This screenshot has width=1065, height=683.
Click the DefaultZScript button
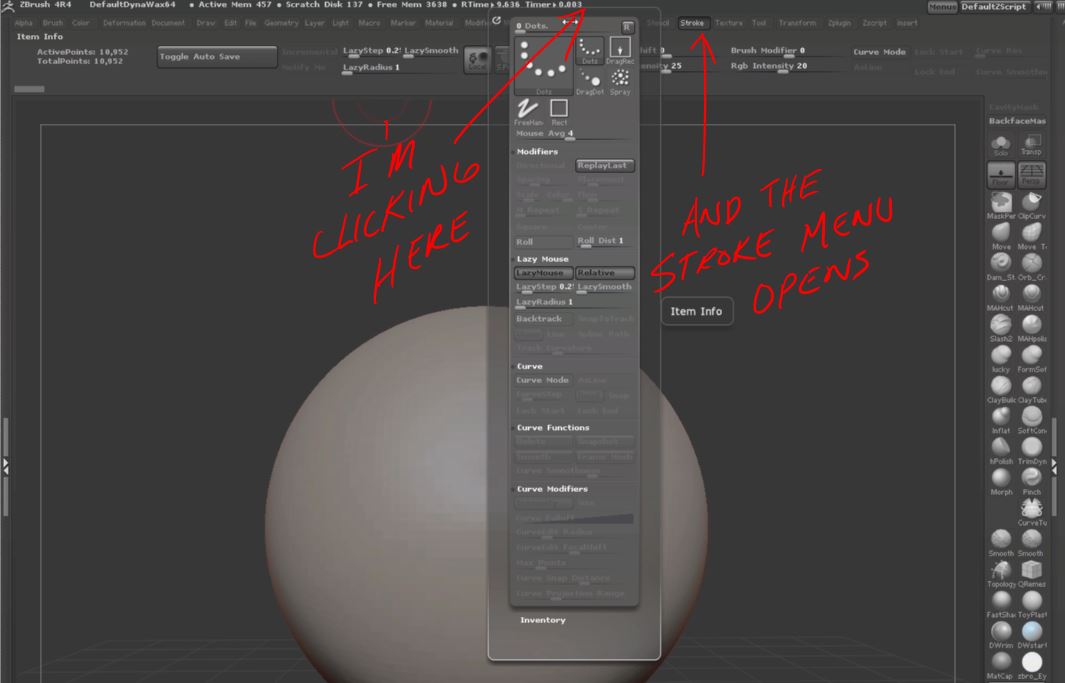(994, 6)
